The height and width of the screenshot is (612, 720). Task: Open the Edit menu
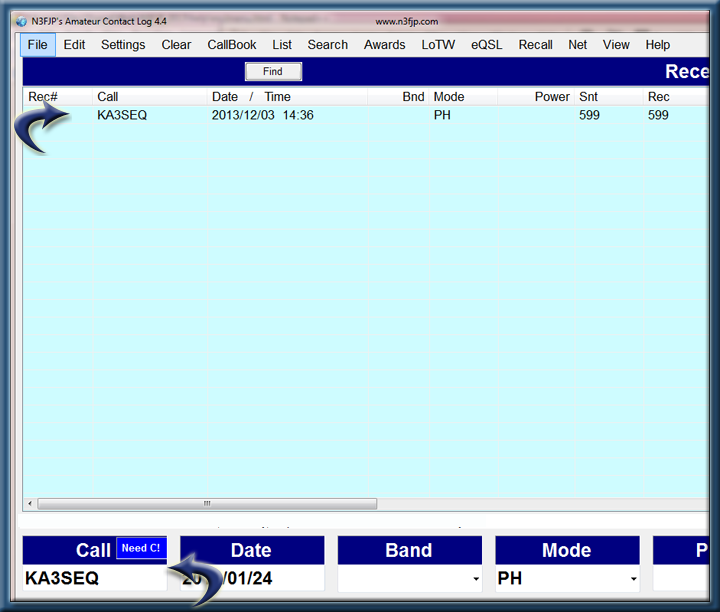pos(74,45)
